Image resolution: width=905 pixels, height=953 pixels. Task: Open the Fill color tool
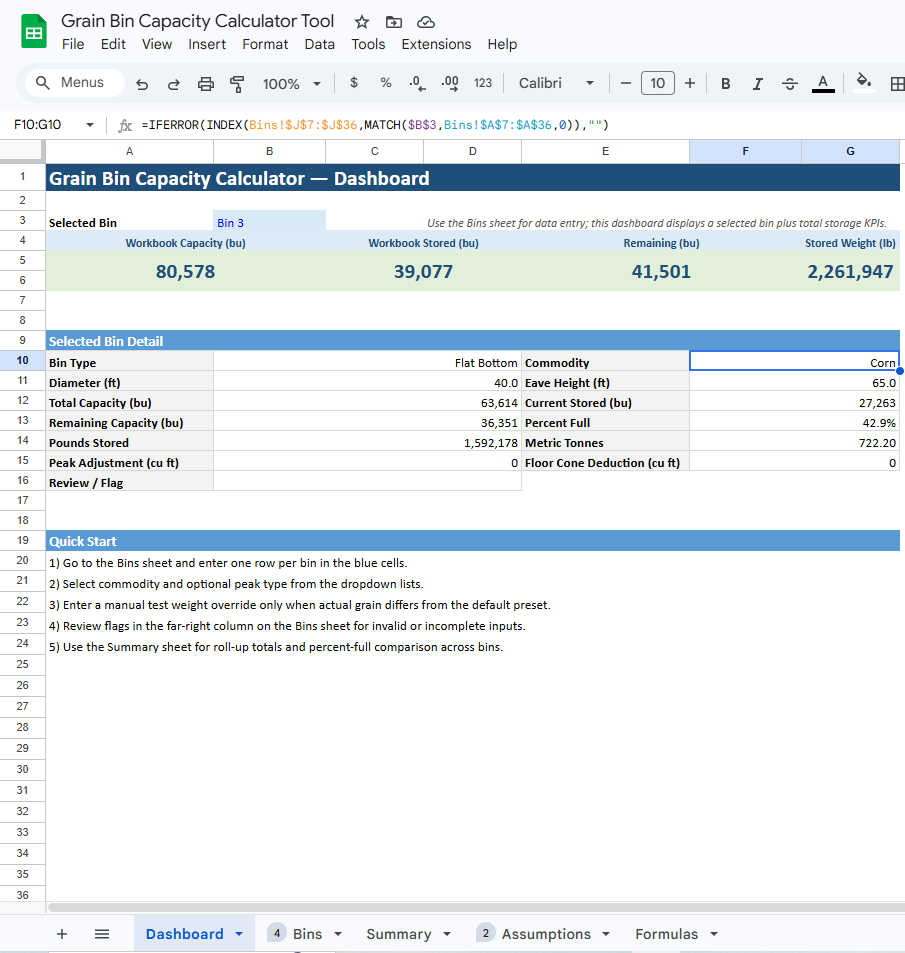(863, 84)
